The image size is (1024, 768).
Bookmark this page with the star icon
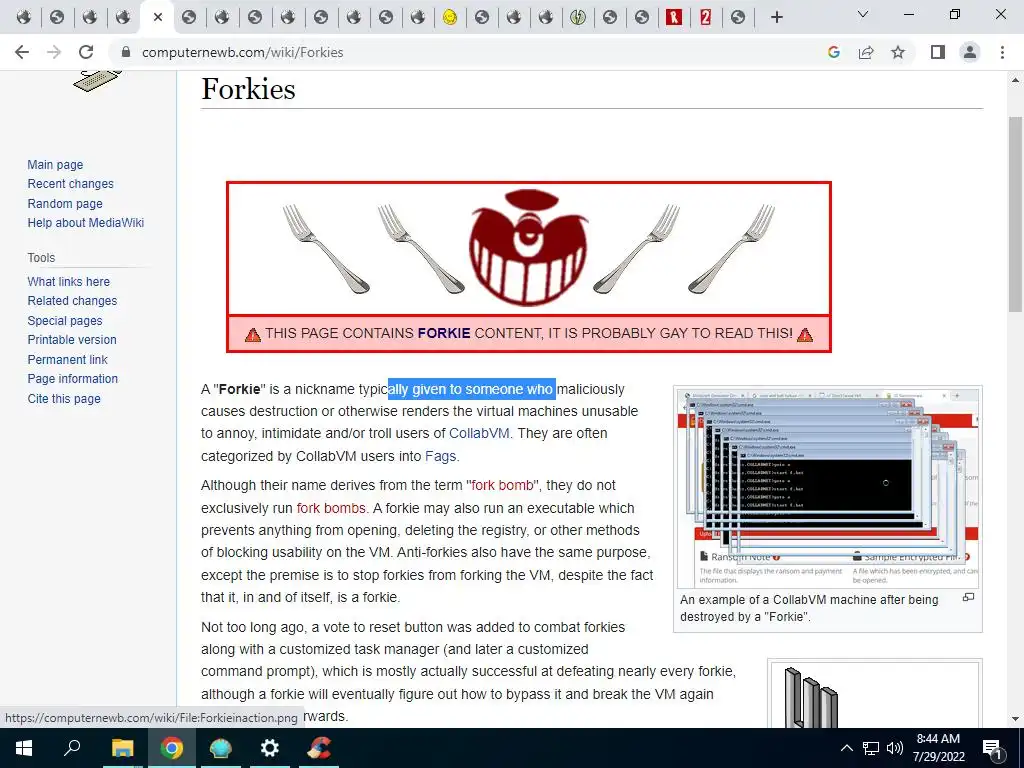[x=898, y=52]
